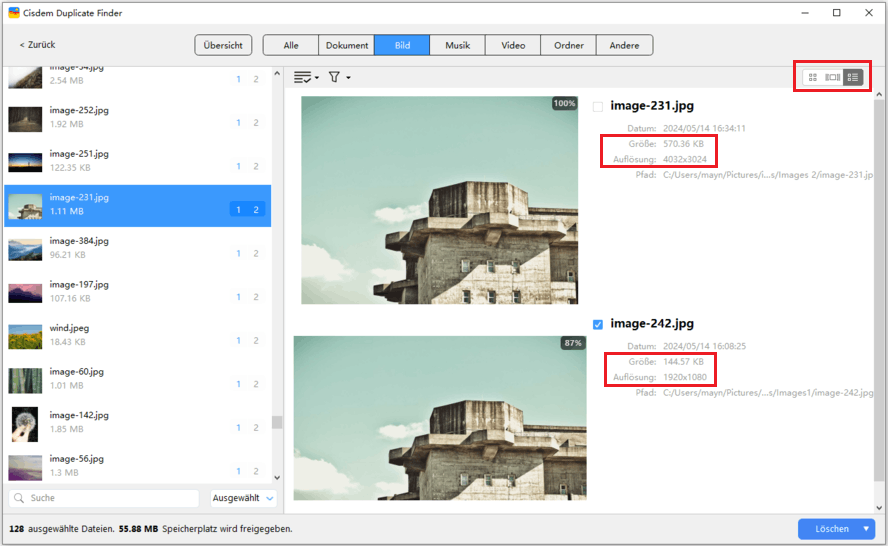The height and width of the screenshot is (546, 888).
Task: Select image-197.jpg in the list
Action: pyautogui.click(x=138, y=292)
